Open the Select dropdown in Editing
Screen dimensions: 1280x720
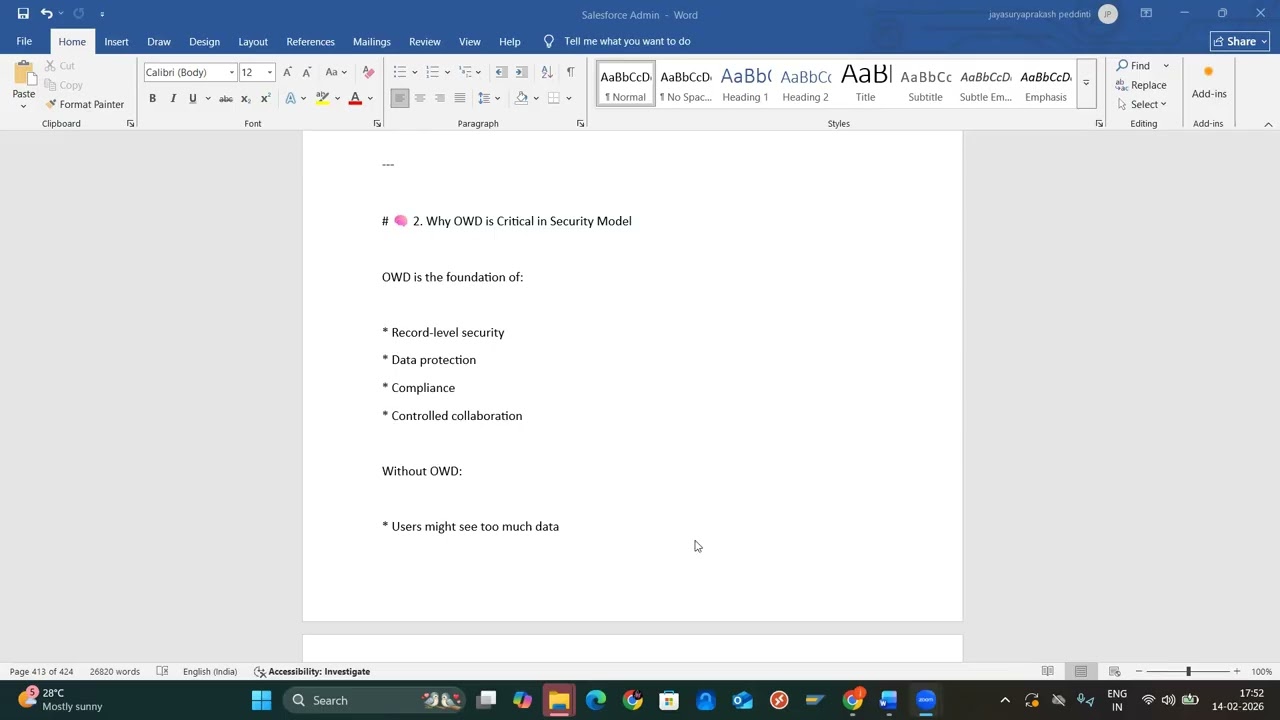1142,104
